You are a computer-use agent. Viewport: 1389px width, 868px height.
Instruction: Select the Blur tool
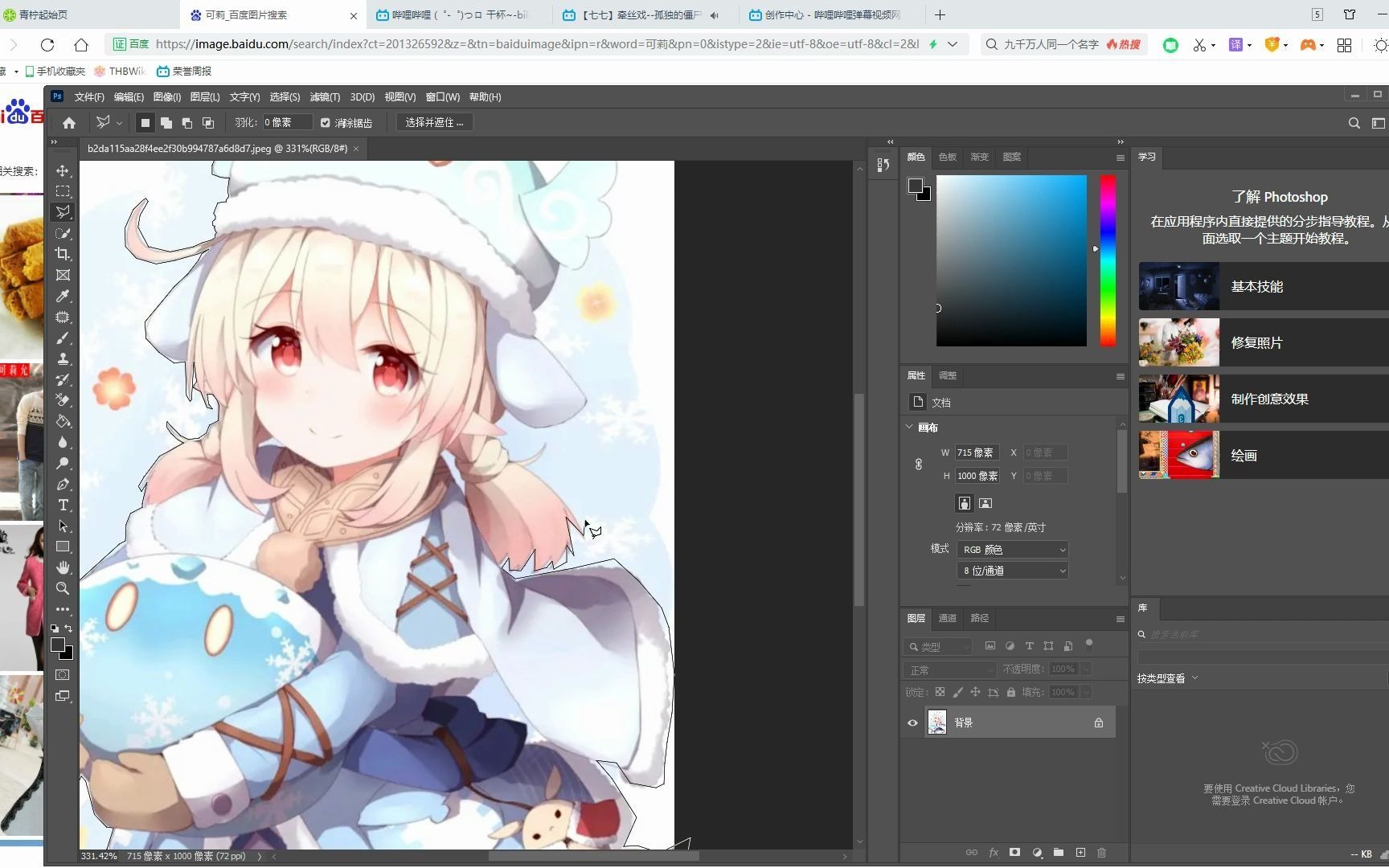click(x=63, y=442)
